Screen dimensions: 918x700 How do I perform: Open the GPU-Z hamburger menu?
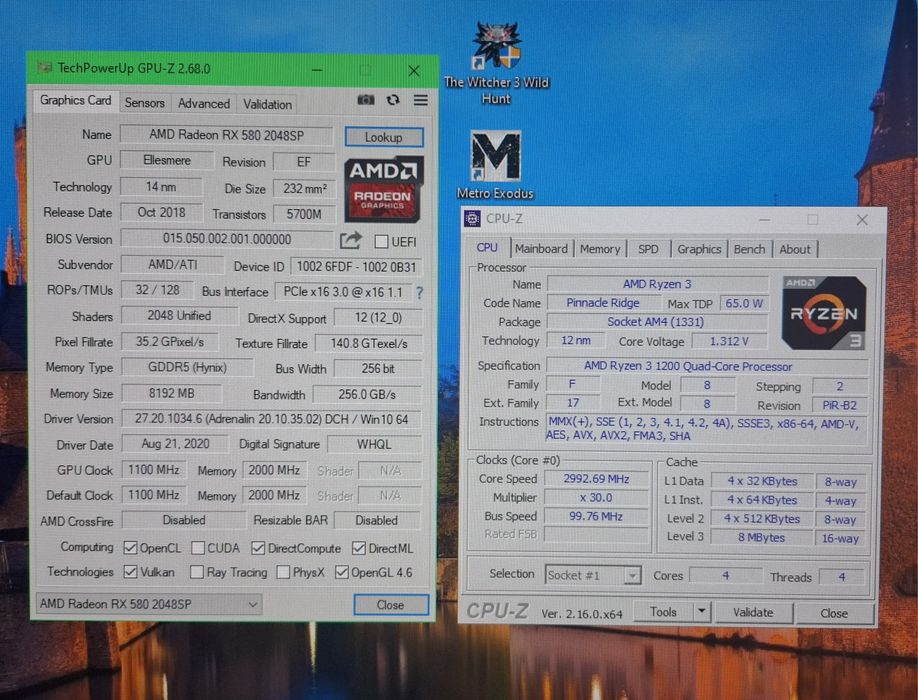coord(420,100)
